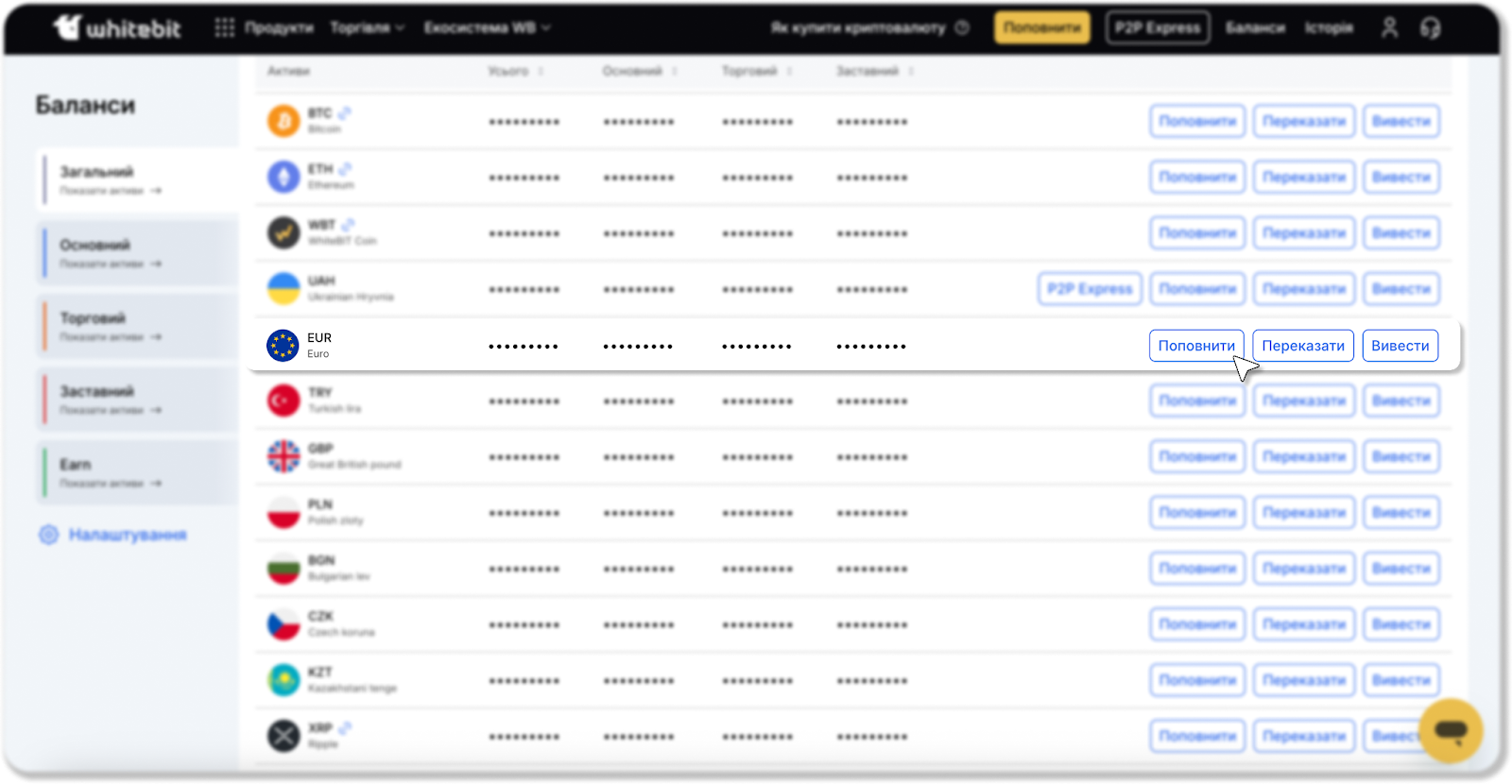Expand the Торгівля dropdown menu
This screenshot has width=1512, height=784.
367,27
